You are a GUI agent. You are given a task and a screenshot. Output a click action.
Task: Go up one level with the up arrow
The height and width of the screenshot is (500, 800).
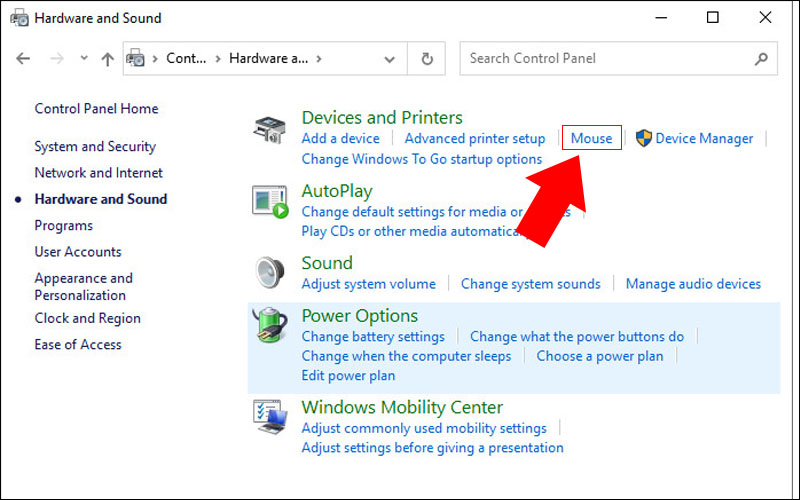[107, 59]
